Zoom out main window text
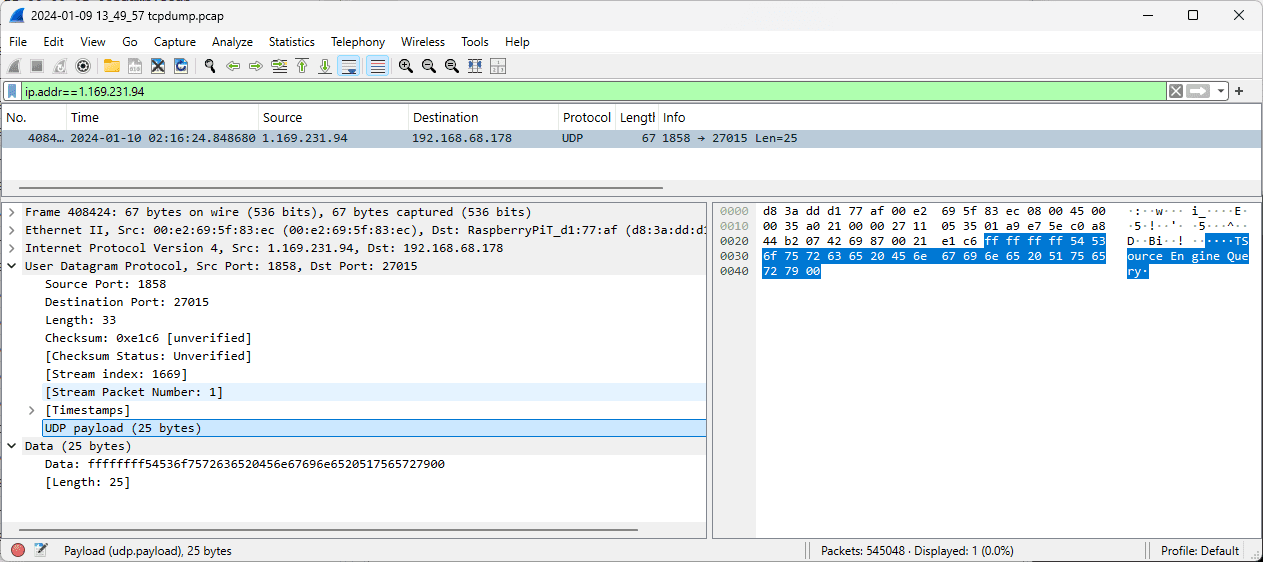Viewport: 1263px width, 562px height. [429, 66]
